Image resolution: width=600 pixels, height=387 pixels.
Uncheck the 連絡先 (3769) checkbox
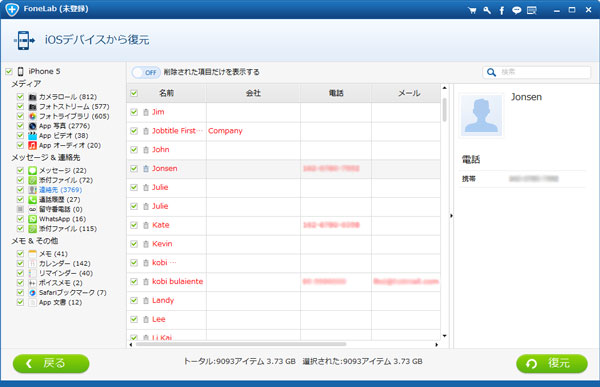[x=20, y=190]
